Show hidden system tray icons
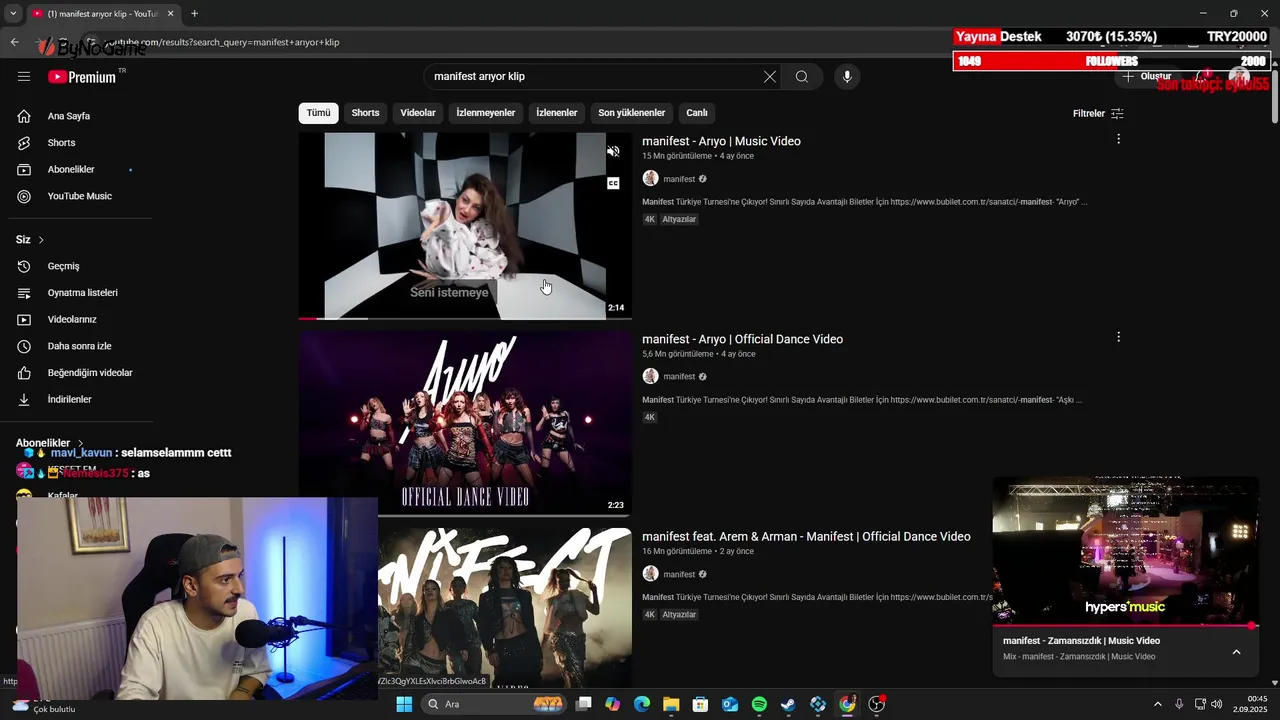This screenshot has width=1280, height=720. coord(1158,704)
